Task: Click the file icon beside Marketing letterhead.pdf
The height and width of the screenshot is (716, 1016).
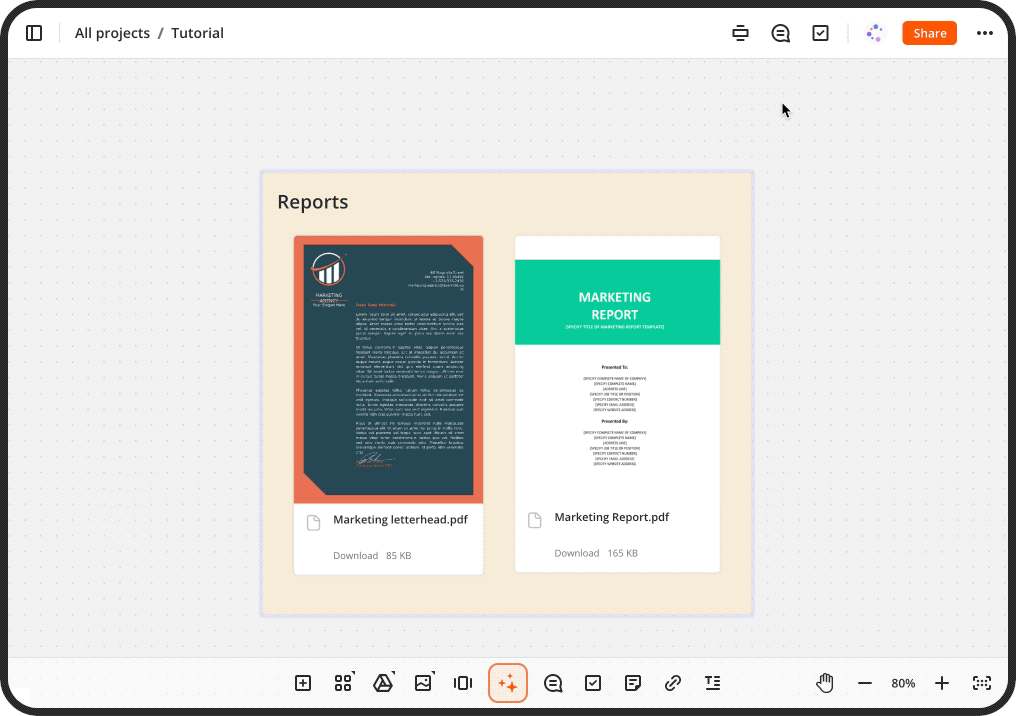Action: tap(314, 523)
